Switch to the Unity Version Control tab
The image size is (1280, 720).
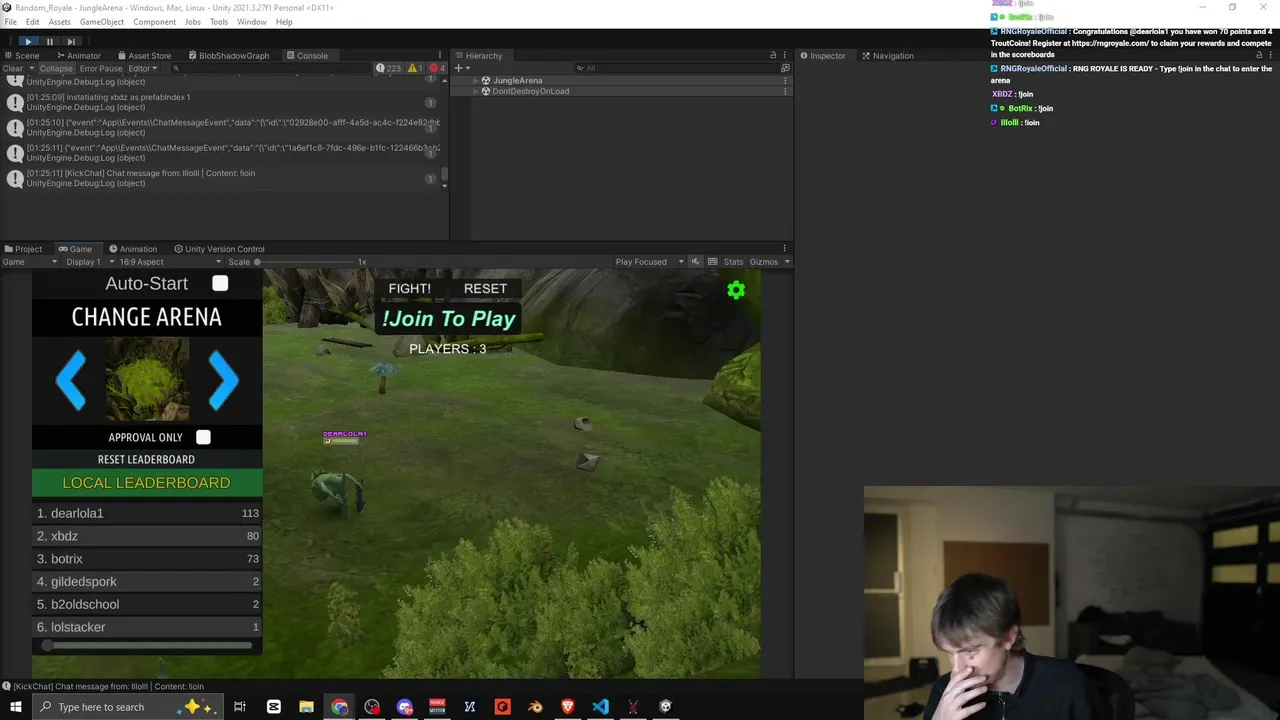tap(219, 249)
